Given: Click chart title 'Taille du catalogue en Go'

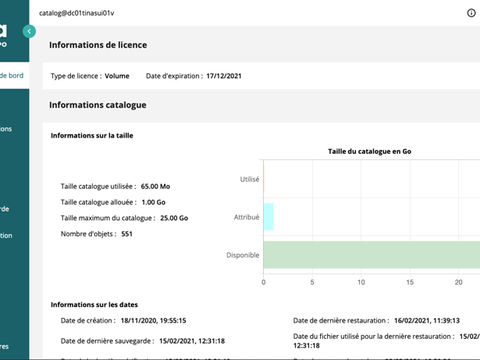Looking at the screenshot, I should point(370,151).
